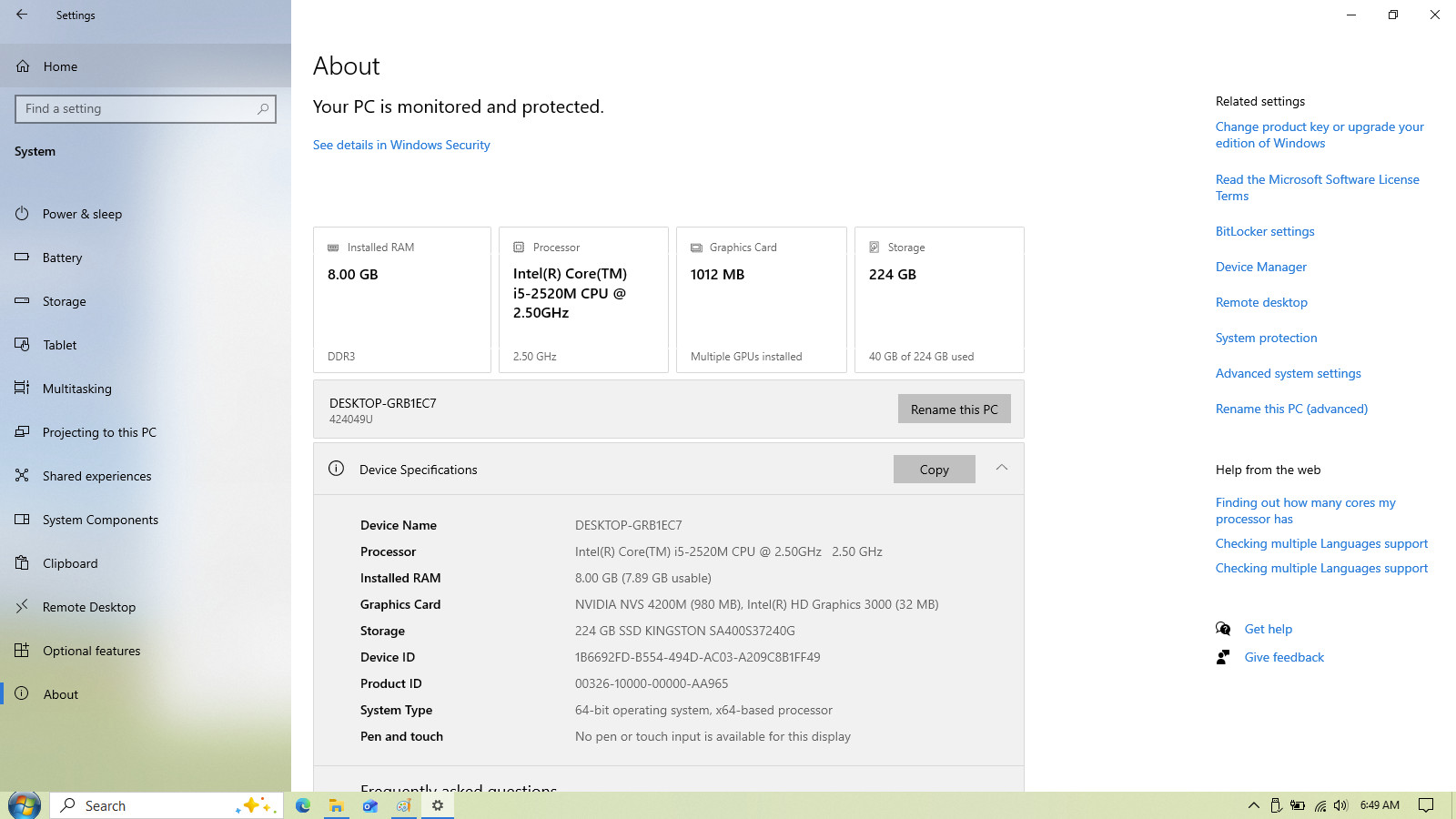The image size is (1456, 819).
Task: Open Optional features page
Action: [146, 651]
